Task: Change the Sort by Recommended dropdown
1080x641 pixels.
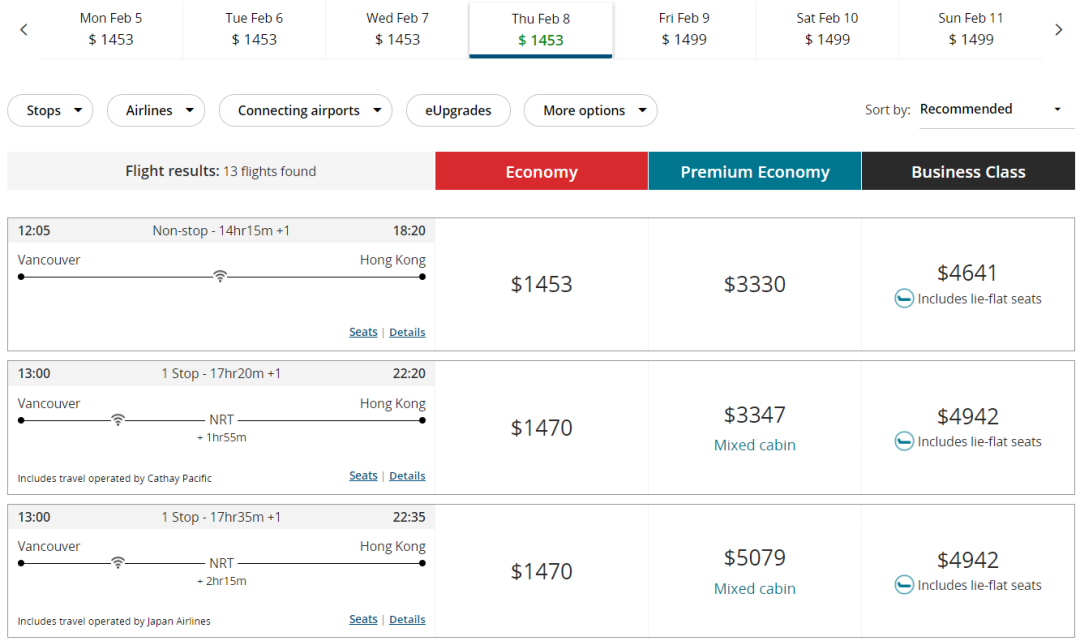Action: (990, 110)
